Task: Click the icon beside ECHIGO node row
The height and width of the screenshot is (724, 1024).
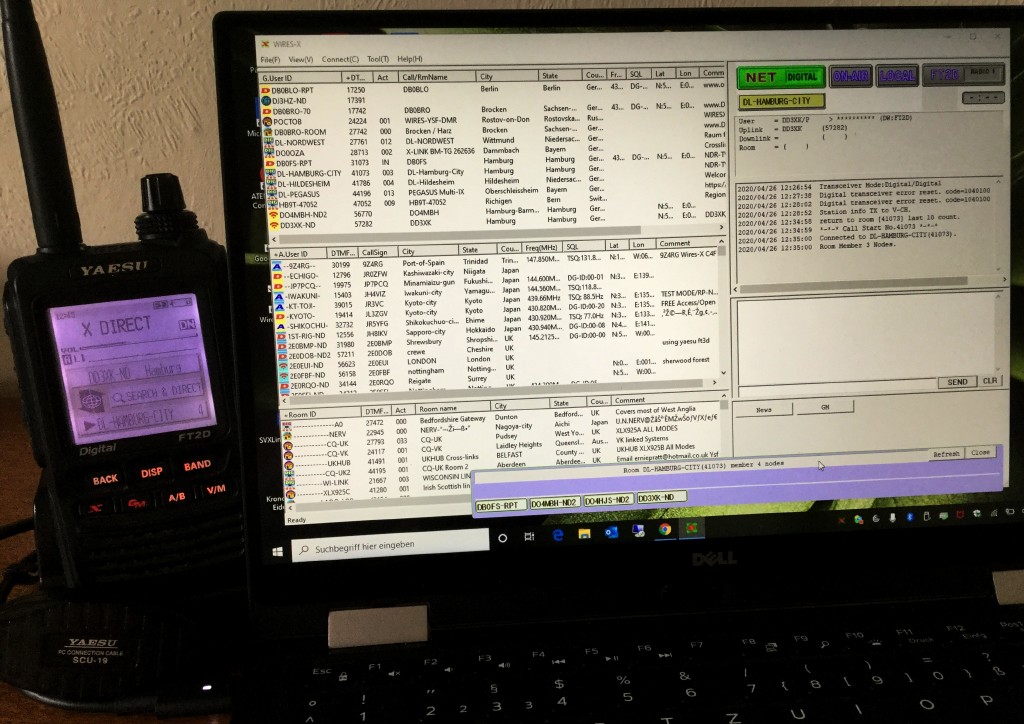Action: point(278,275)
